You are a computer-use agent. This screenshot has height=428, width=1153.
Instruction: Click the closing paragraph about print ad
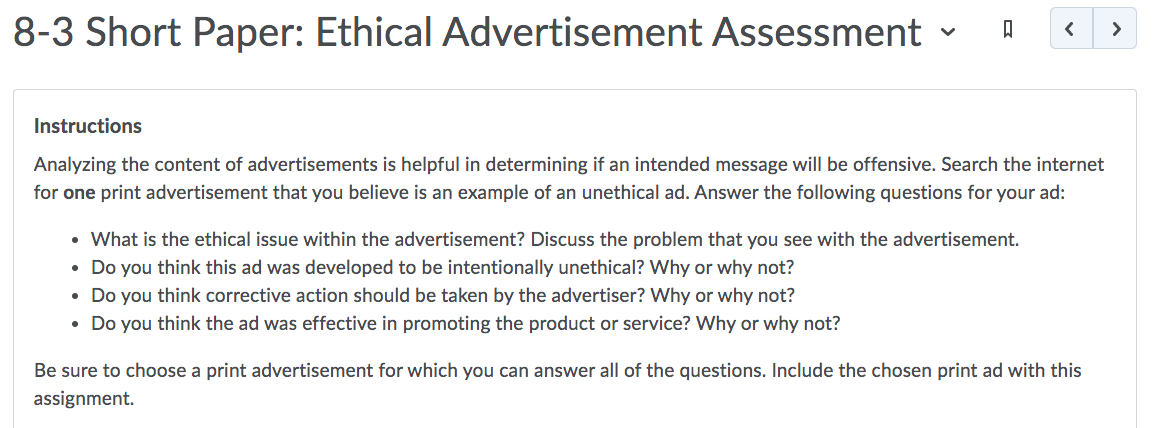(557, 384)
